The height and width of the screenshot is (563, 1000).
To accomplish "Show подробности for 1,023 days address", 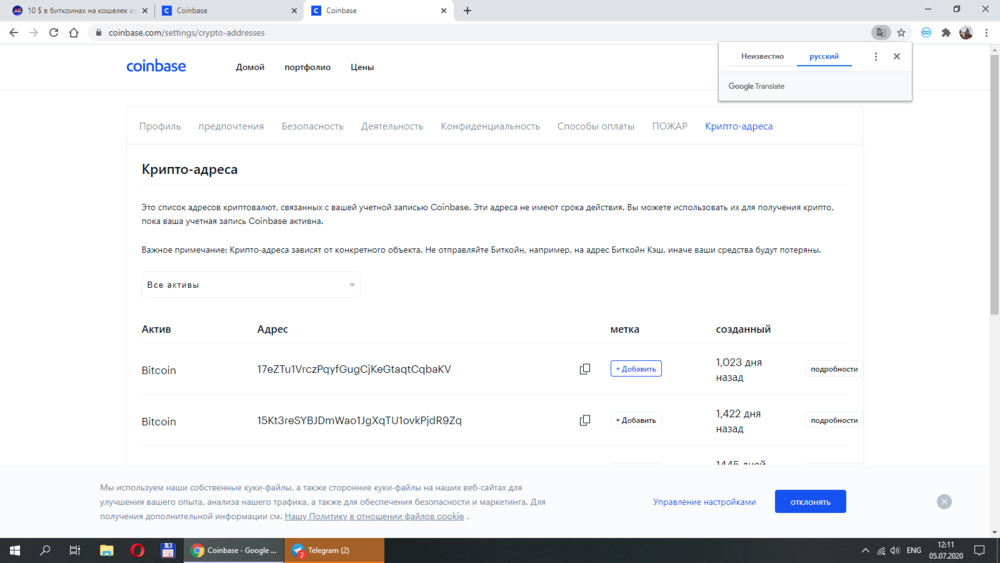I will click(x=834, y=369).
